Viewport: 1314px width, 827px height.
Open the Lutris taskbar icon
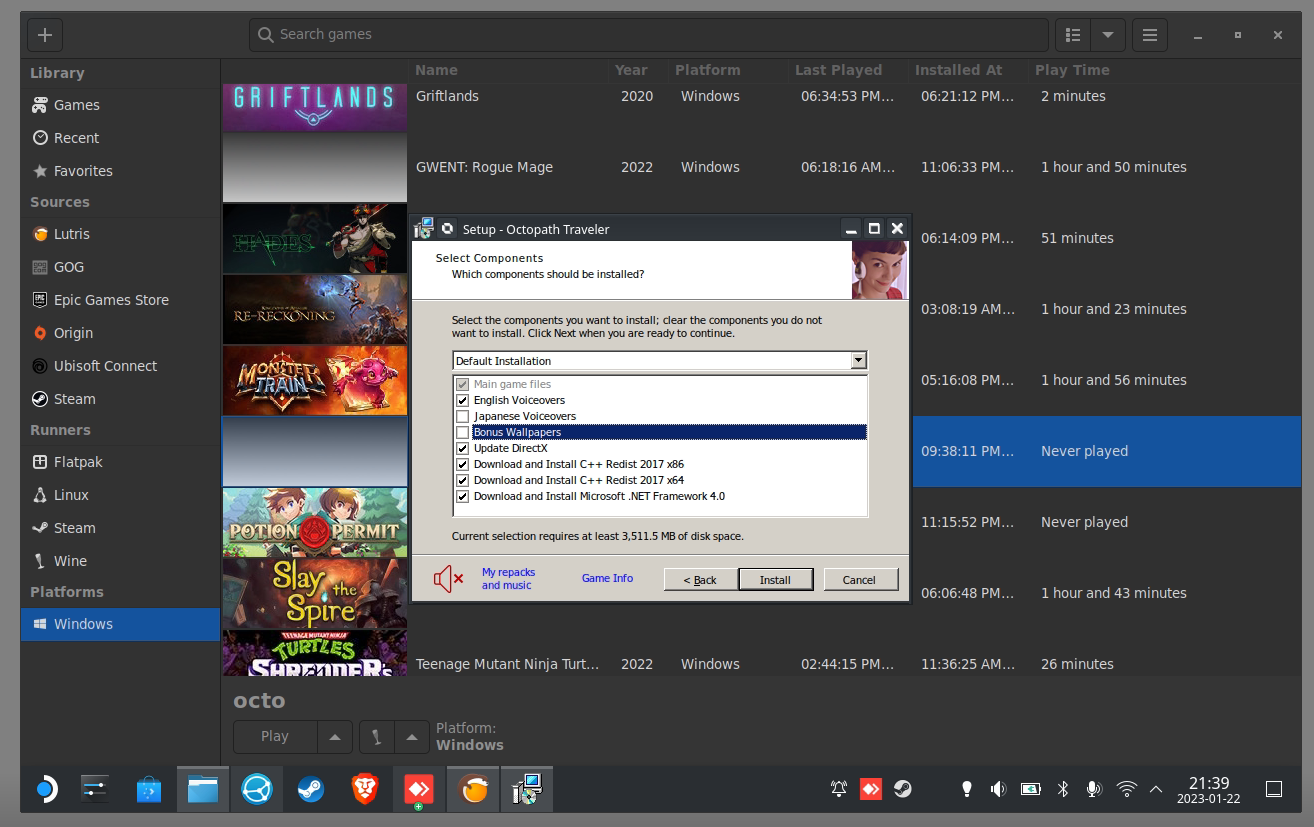[x=473, y=790]
